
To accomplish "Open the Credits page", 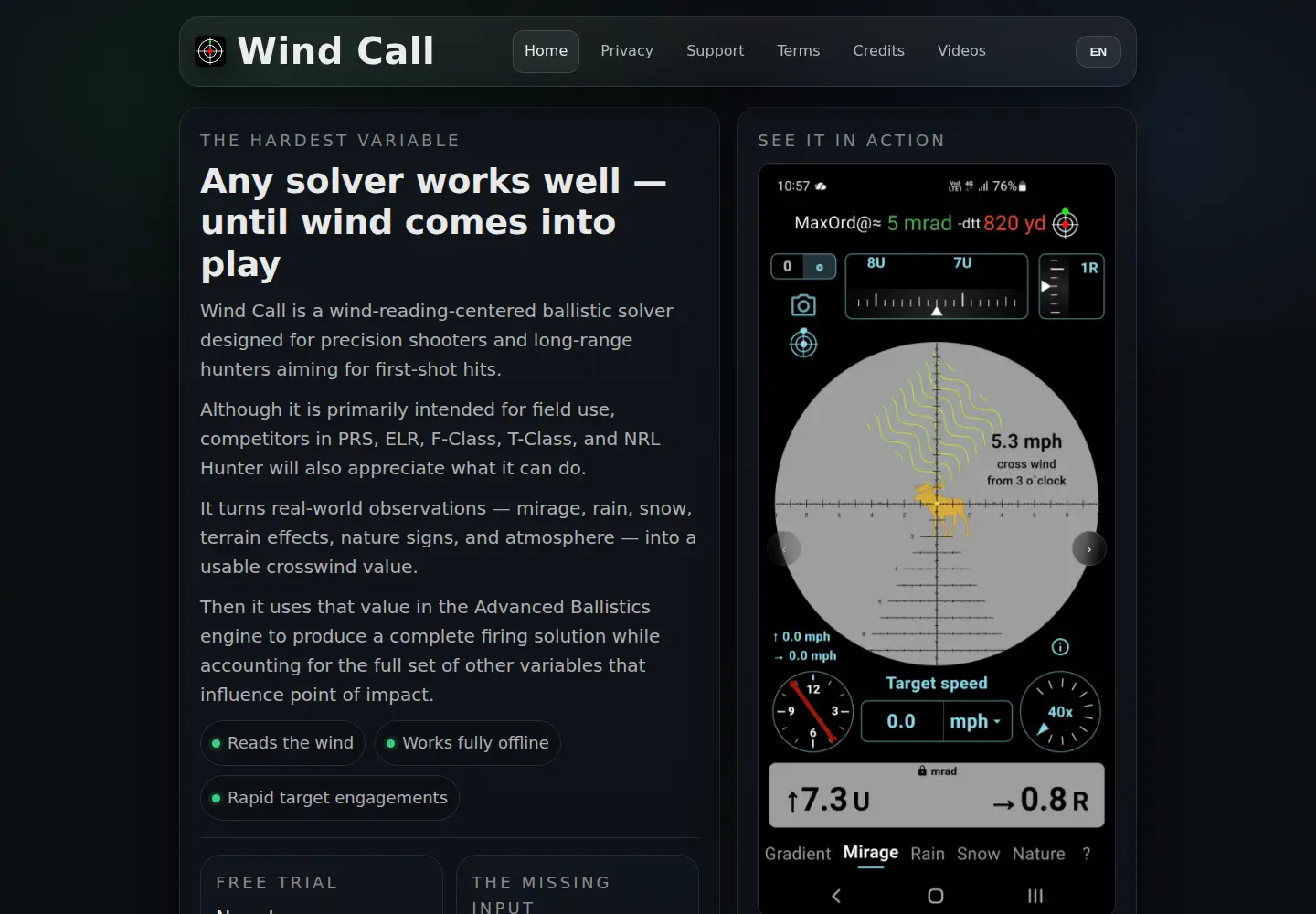I will [879, 51].
